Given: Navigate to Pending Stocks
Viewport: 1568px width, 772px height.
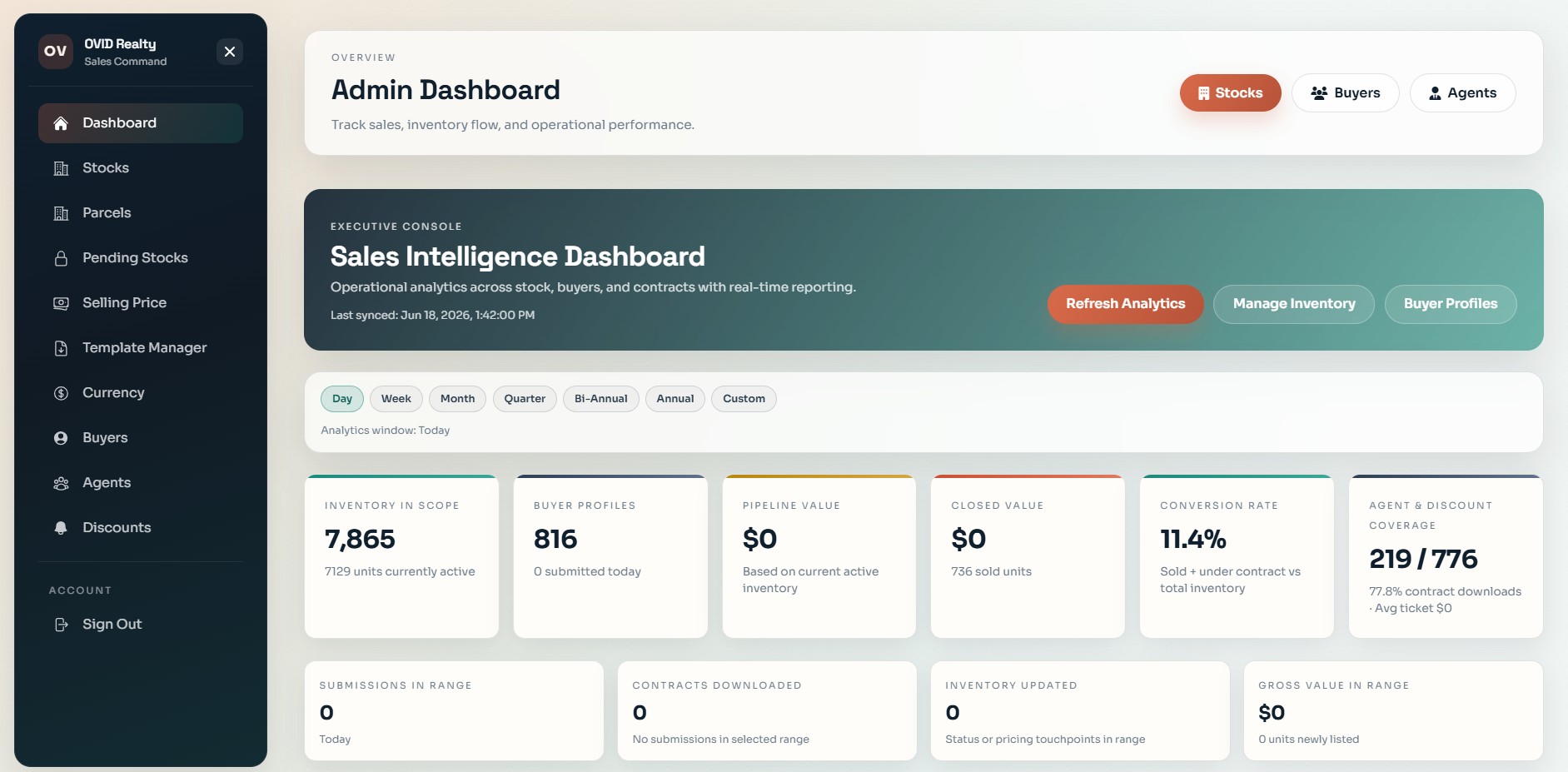Looking at the screenshot, I should coord(141,258).
